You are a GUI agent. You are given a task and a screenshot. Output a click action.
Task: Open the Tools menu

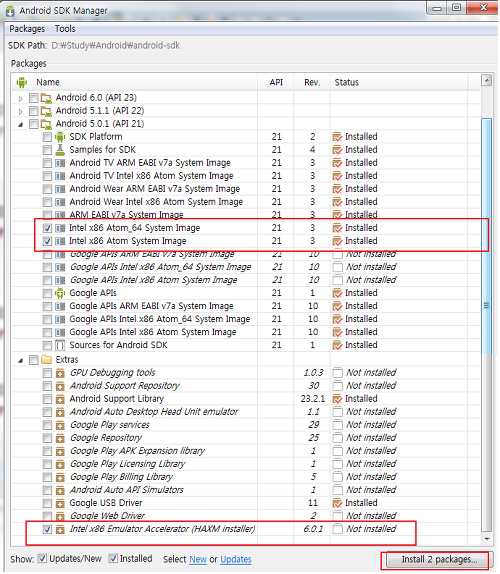pyautogui.click(x=65, y=29)
